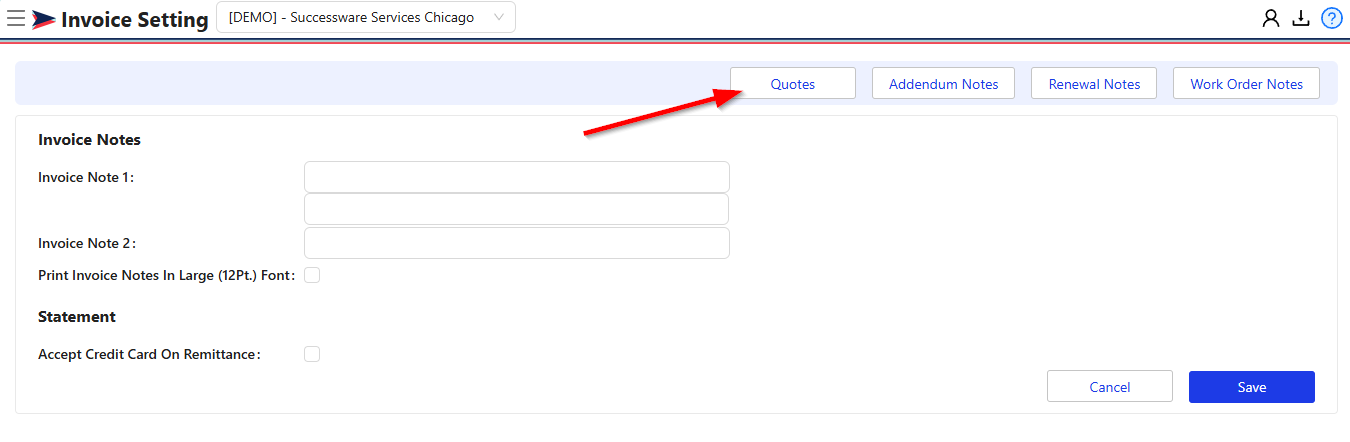Open Work Order Notes settings
This screenshot has height=442, width=1350.
[1246, 84]
